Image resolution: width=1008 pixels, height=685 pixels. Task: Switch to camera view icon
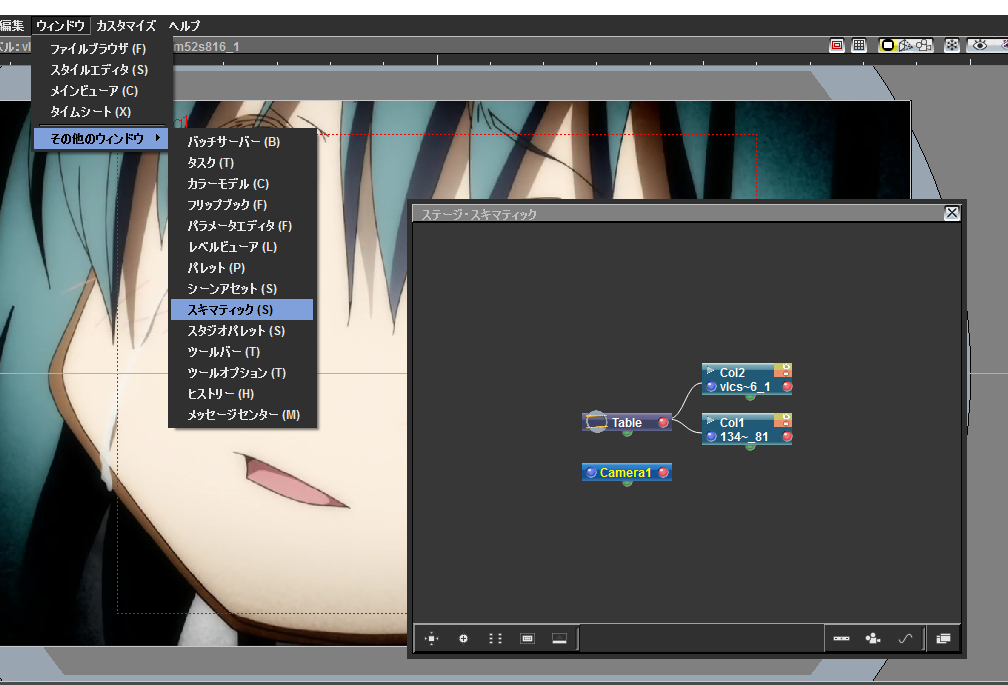pos(924,45)
